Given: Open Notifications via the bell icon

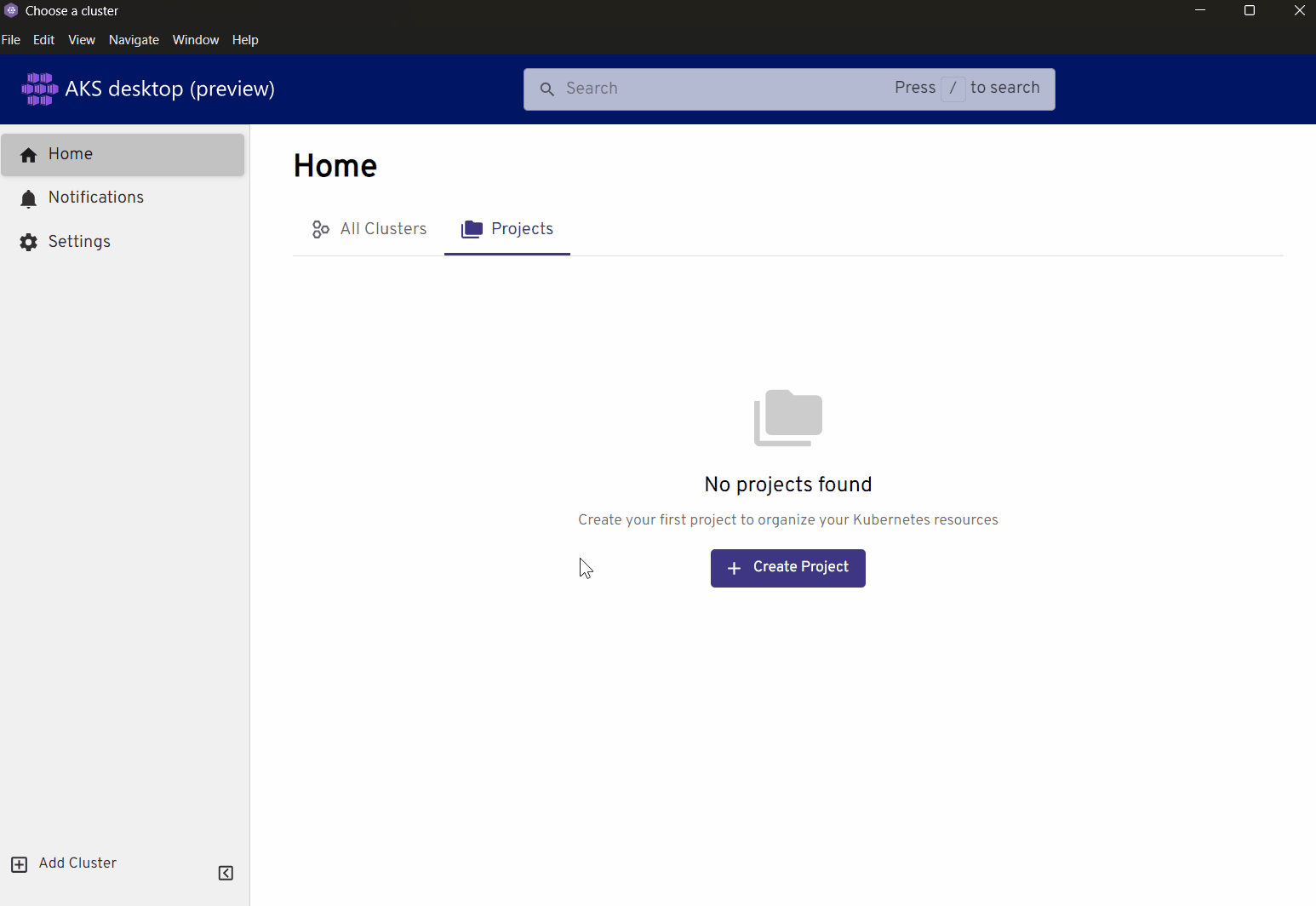Looking at the screenshot, I should coord(28,198).
